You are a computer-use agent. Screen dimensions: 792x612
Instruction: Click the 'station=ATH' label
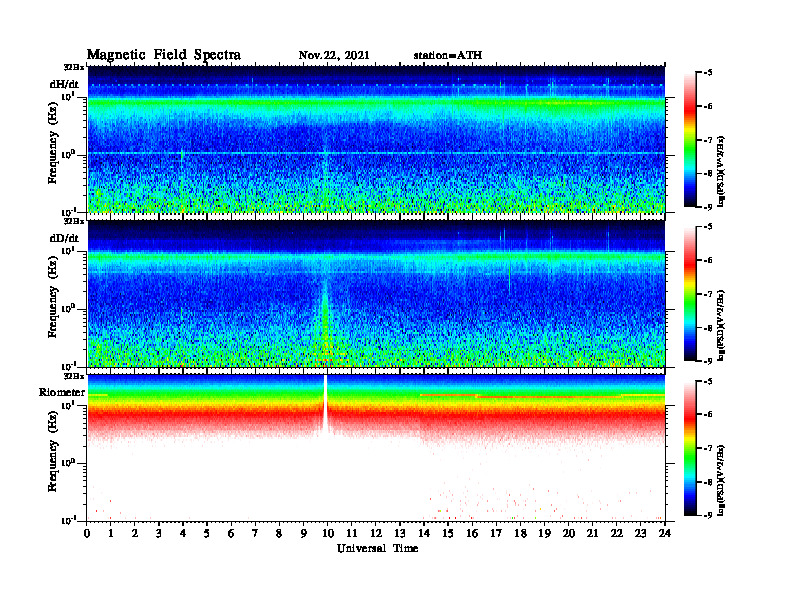coord(448,56)
